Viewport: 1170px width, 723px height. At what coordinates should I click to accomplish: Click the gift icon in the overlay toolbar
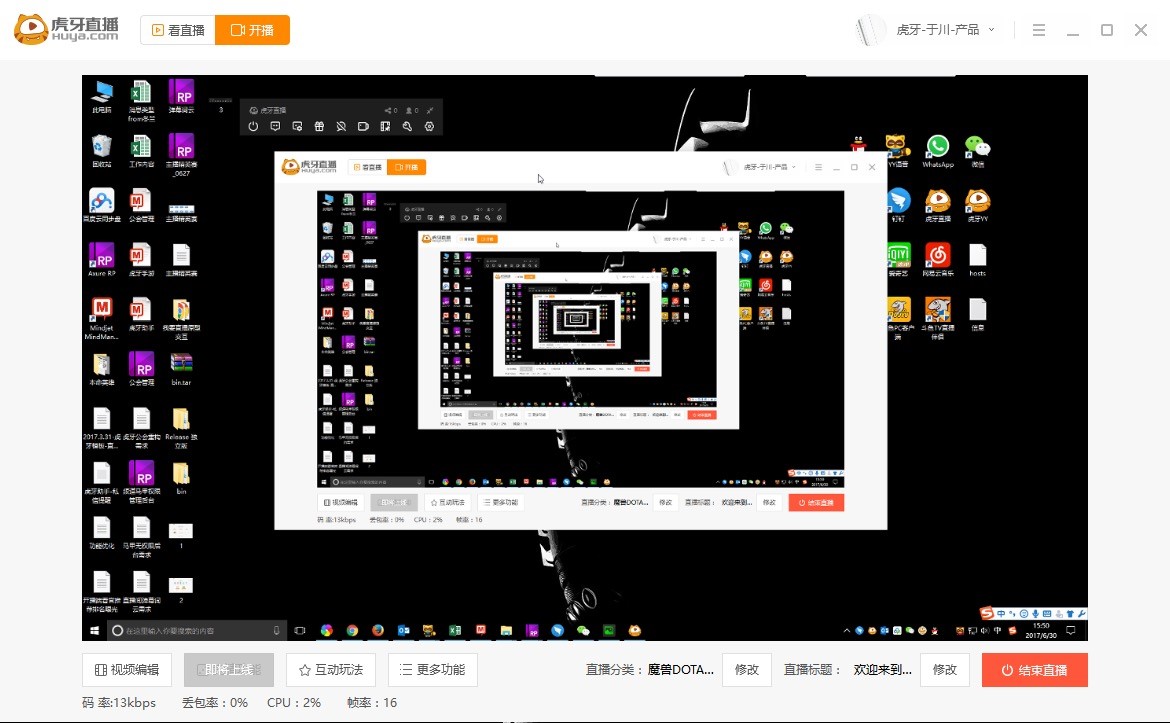[x=319, y=126]
